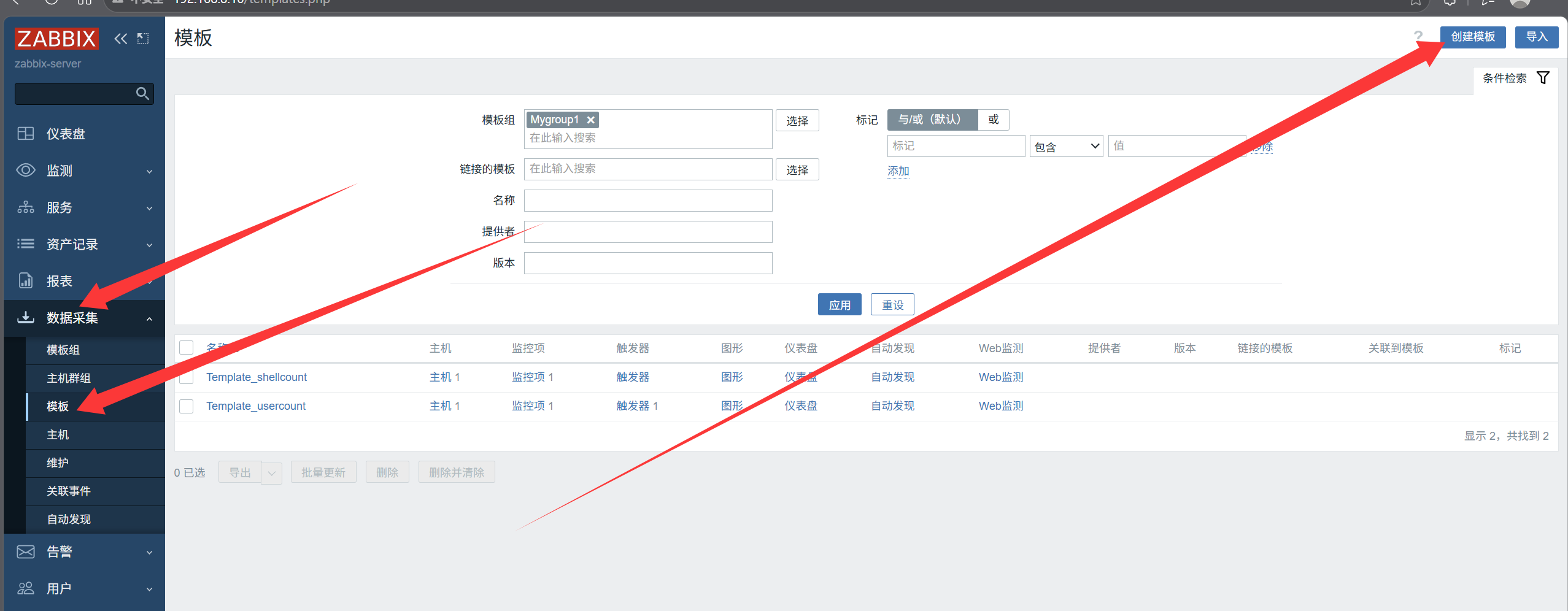Click the 模板组 search input under Mygroup1
The width and height of the screenshot is (1568, 611).
tap(648, 138)
